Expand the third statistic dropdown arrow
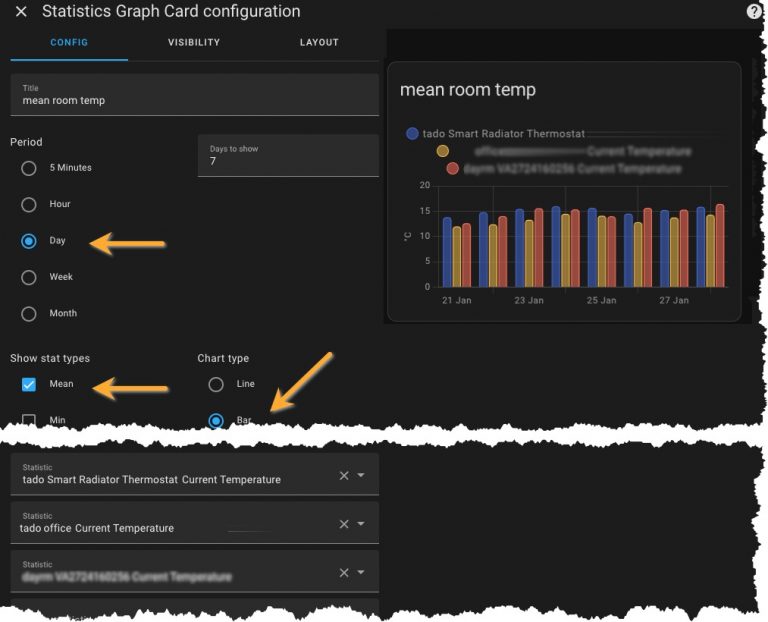Viewport: 768px width, 622px height. point(361,573)
